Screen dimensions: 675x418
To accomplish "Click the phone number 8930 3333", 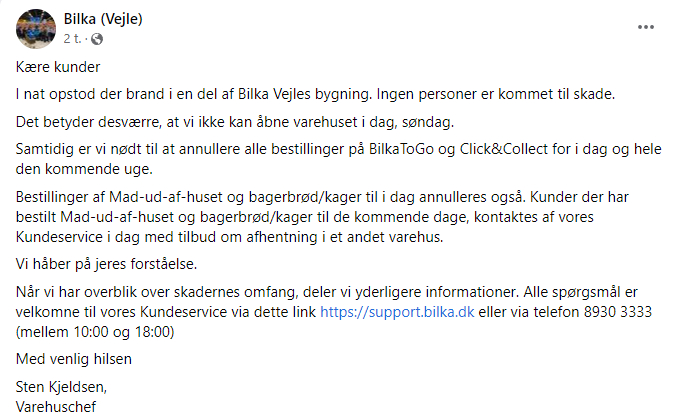I will tap(618, 312).
